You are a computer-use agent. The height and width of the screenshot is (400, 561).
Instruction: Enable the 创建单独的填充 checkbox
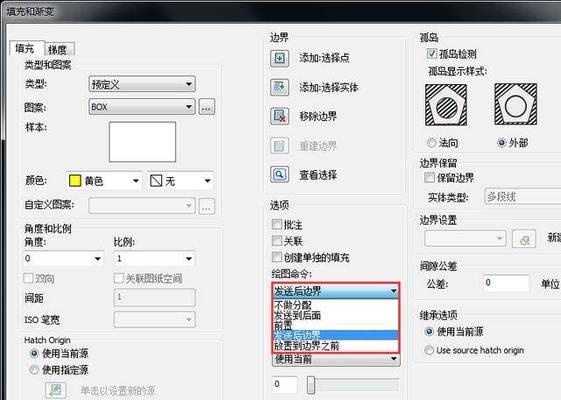pos(277,257)
